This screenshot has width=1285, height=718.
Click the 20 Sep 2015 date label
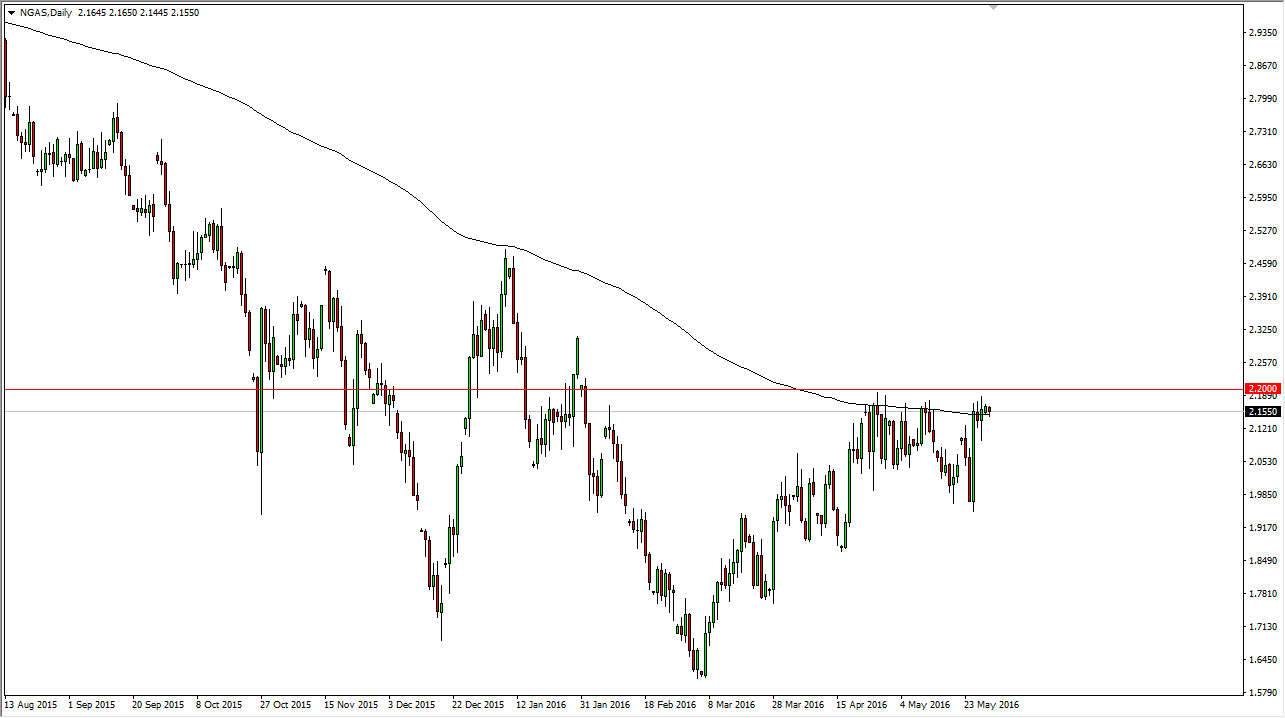point(157,704)
